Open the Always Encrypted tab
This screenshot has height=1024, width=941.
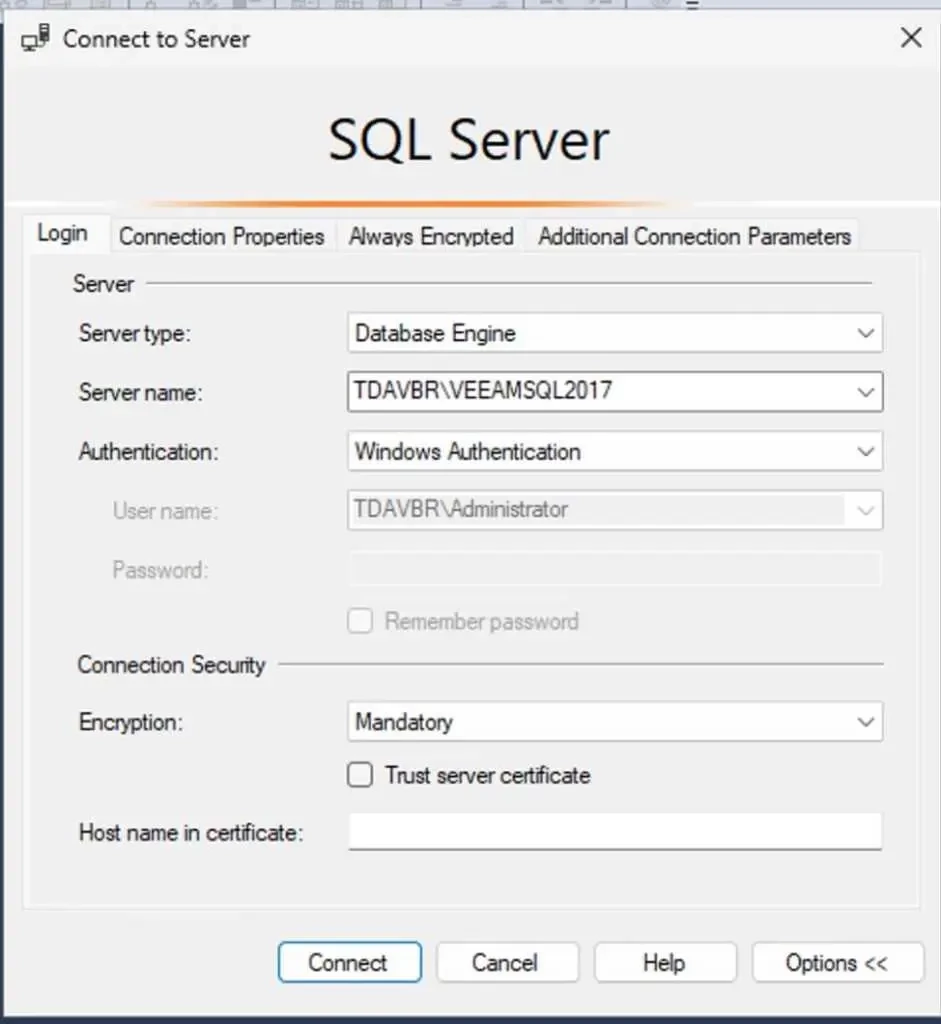pyautogui.click(x=431, y=236)
